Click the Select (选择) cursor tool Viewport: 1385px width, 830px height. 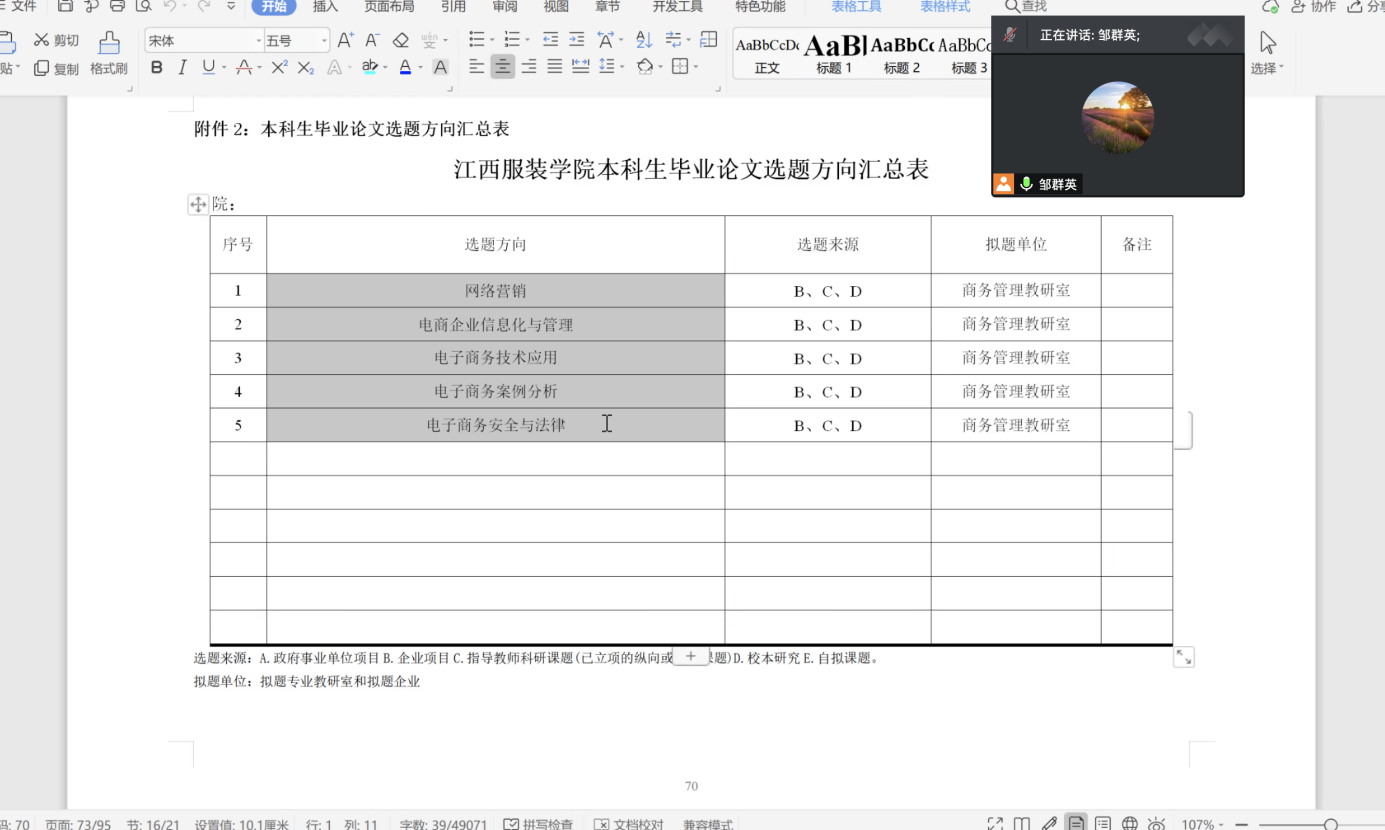(1268, 53)
